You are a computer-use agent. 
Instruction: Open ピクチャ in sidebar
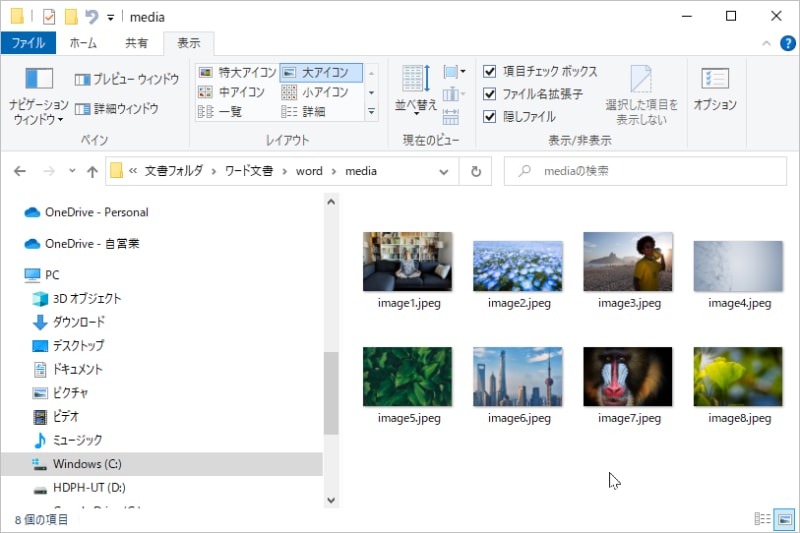point(61,392)
